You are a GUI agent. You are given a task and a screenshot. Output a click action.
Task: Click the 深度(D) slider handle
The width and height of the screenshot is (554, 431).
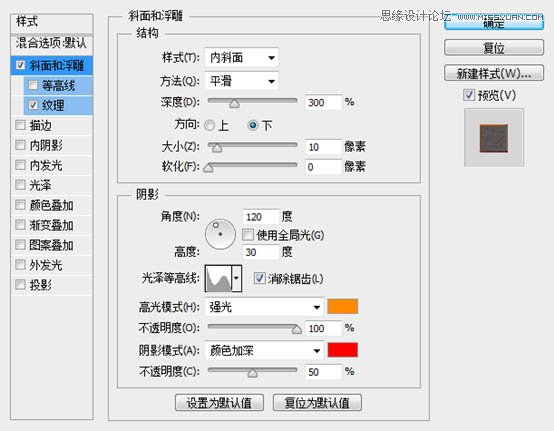click(234, 104)
